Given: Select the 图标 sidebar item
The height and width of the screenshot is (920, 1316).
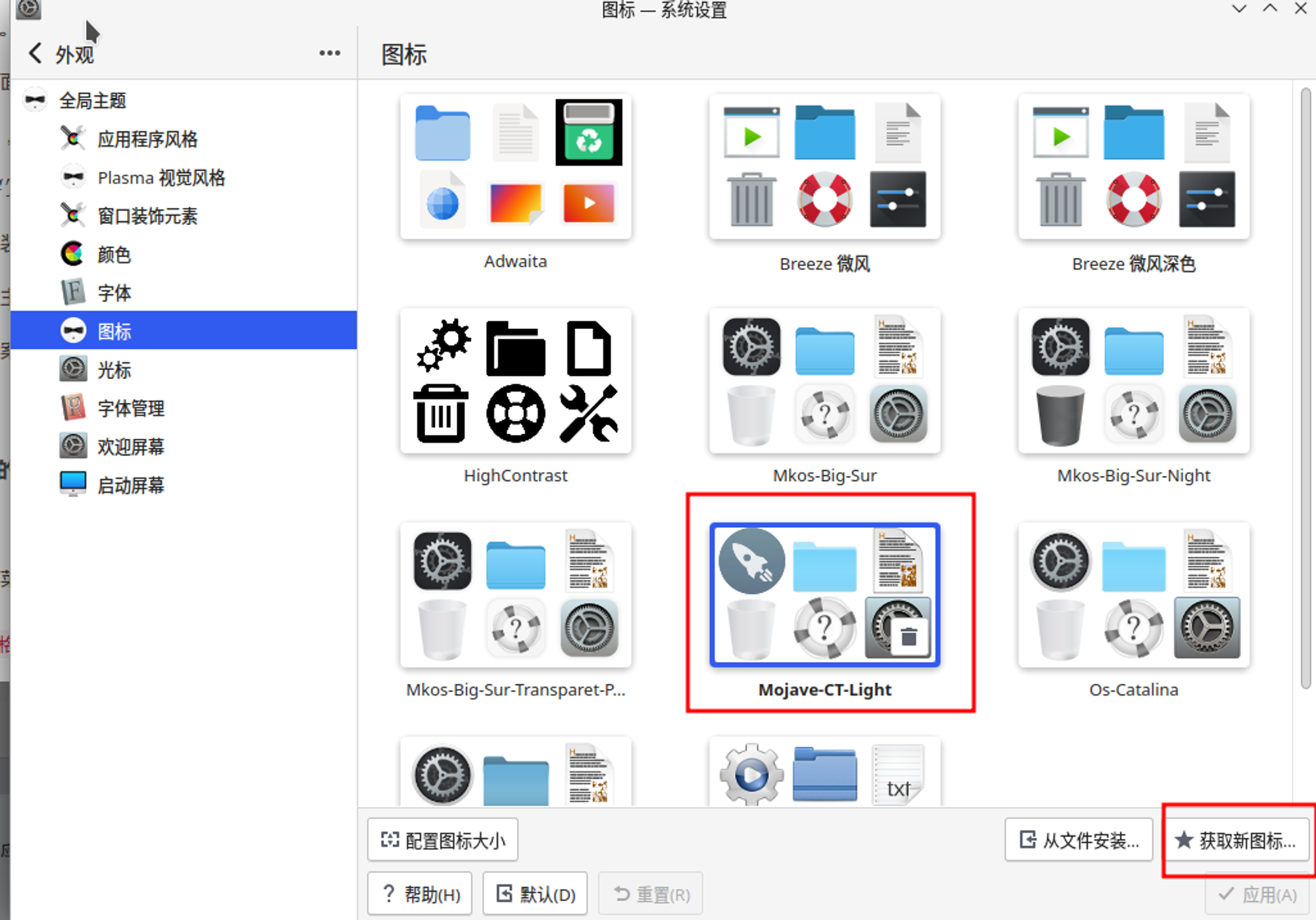Looking at the screenshot, I should [184, 330].
